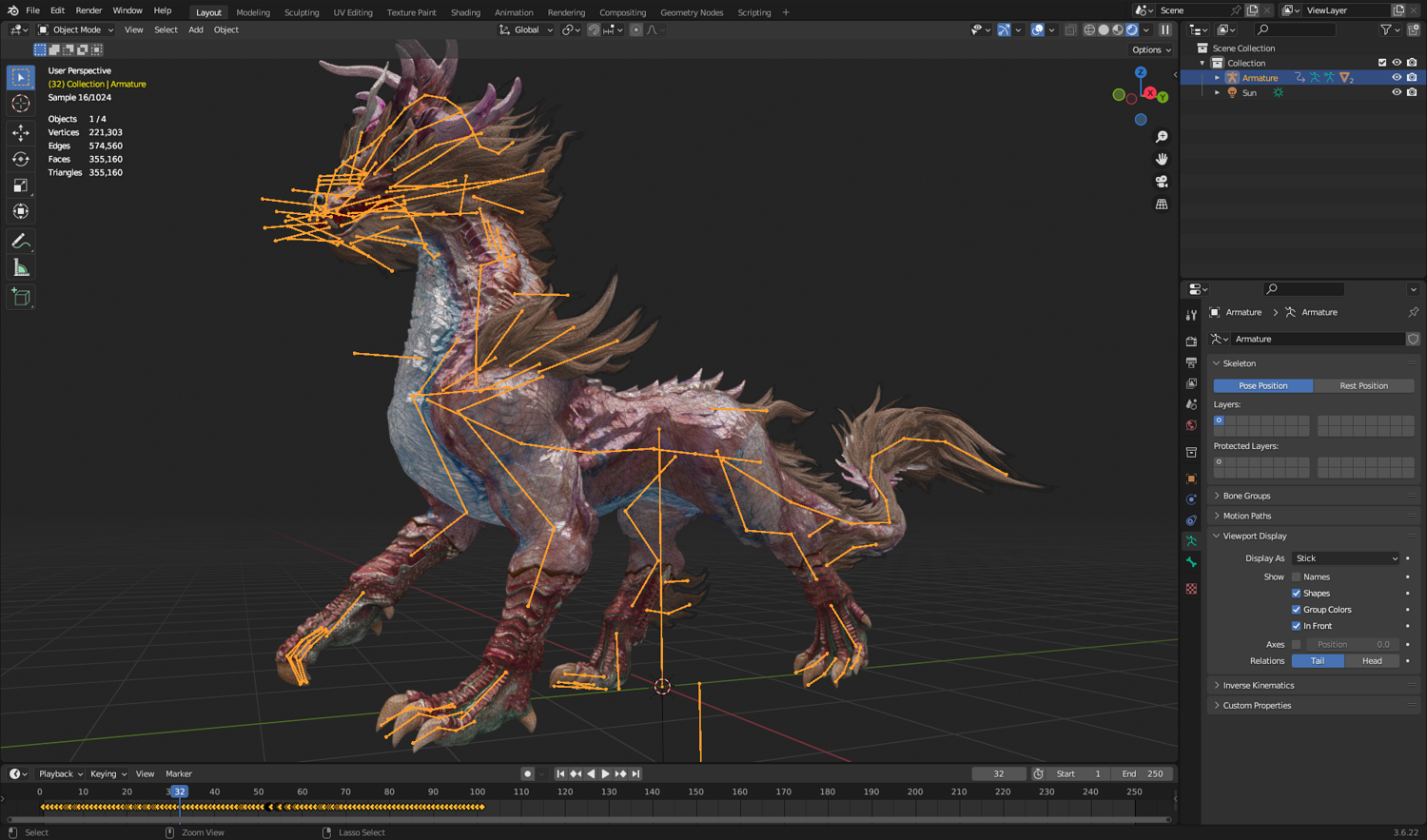This screenshot has height=840, width=1427.
Task: Click the End frame 250 field
Action: [x=1143, y=773]
